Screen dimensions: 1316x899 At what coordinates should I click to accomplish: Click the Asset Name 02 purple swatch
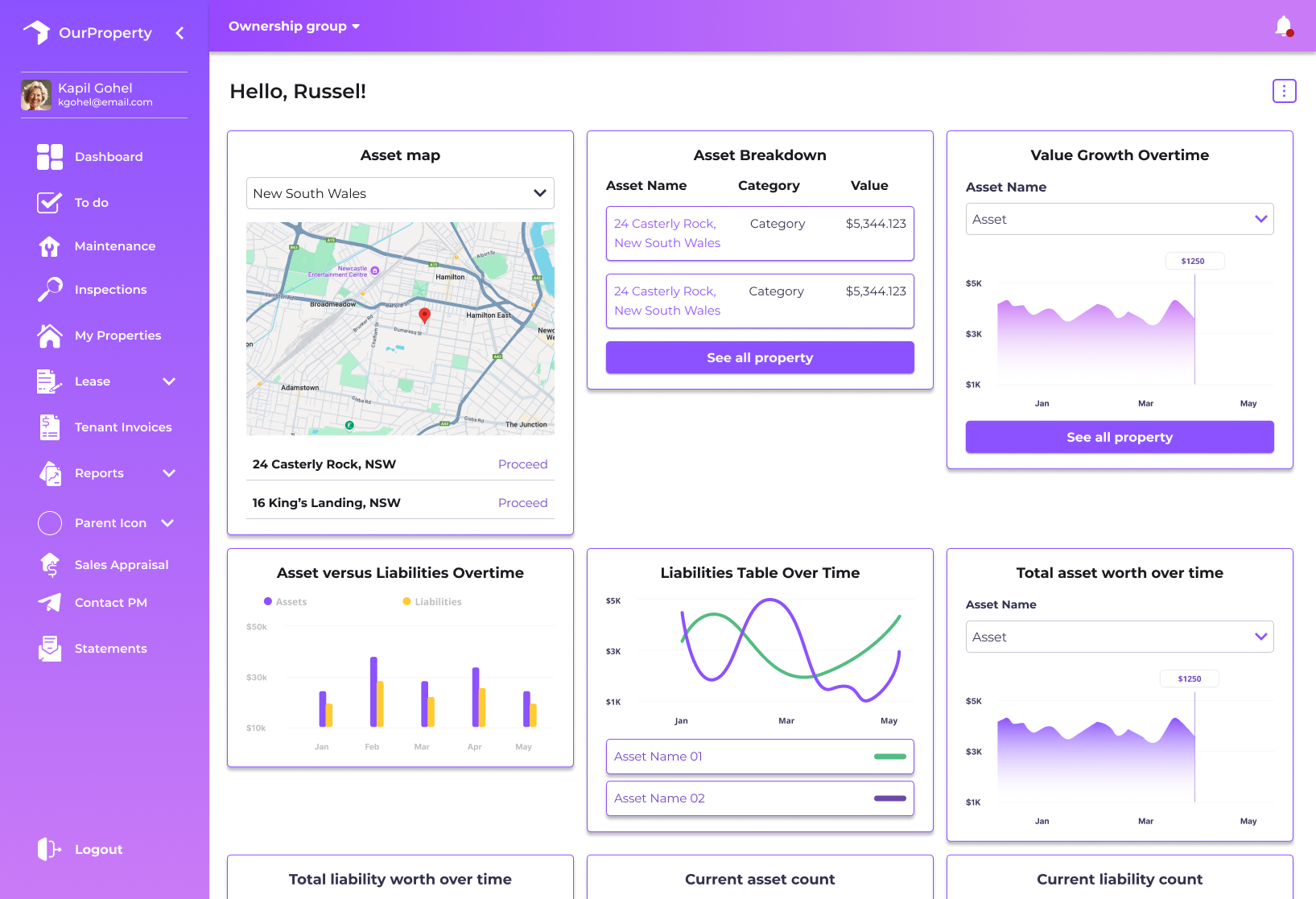[x=889, y=798]
